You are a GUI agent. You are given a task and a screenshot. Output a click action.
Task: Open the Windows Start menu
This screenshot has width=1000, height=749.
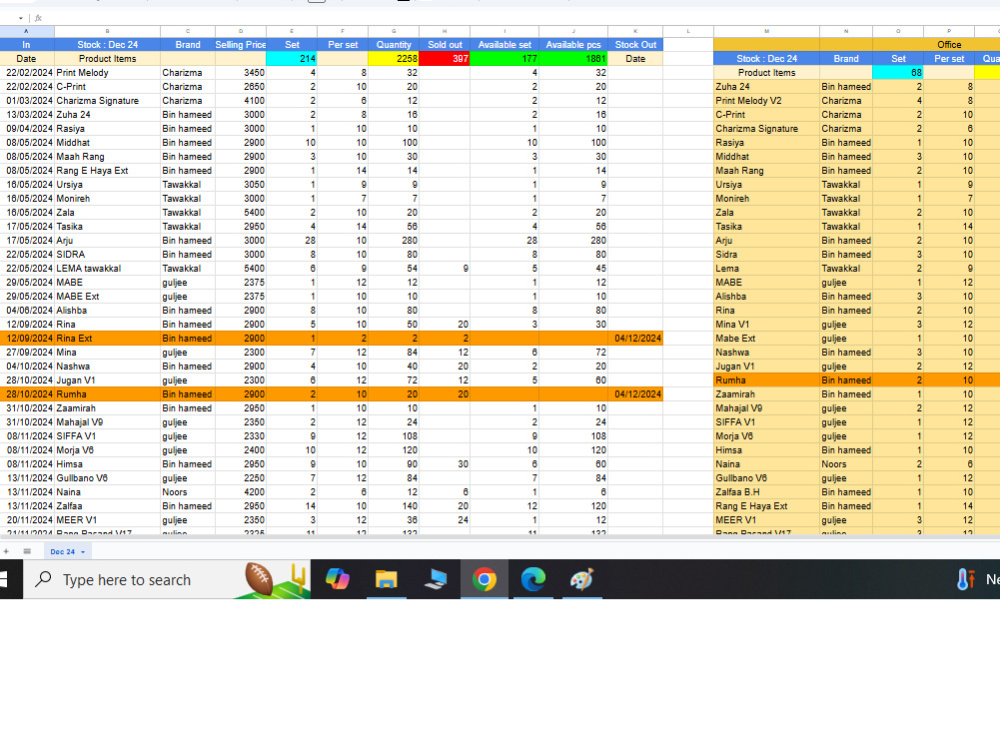(x=5, y=579)
